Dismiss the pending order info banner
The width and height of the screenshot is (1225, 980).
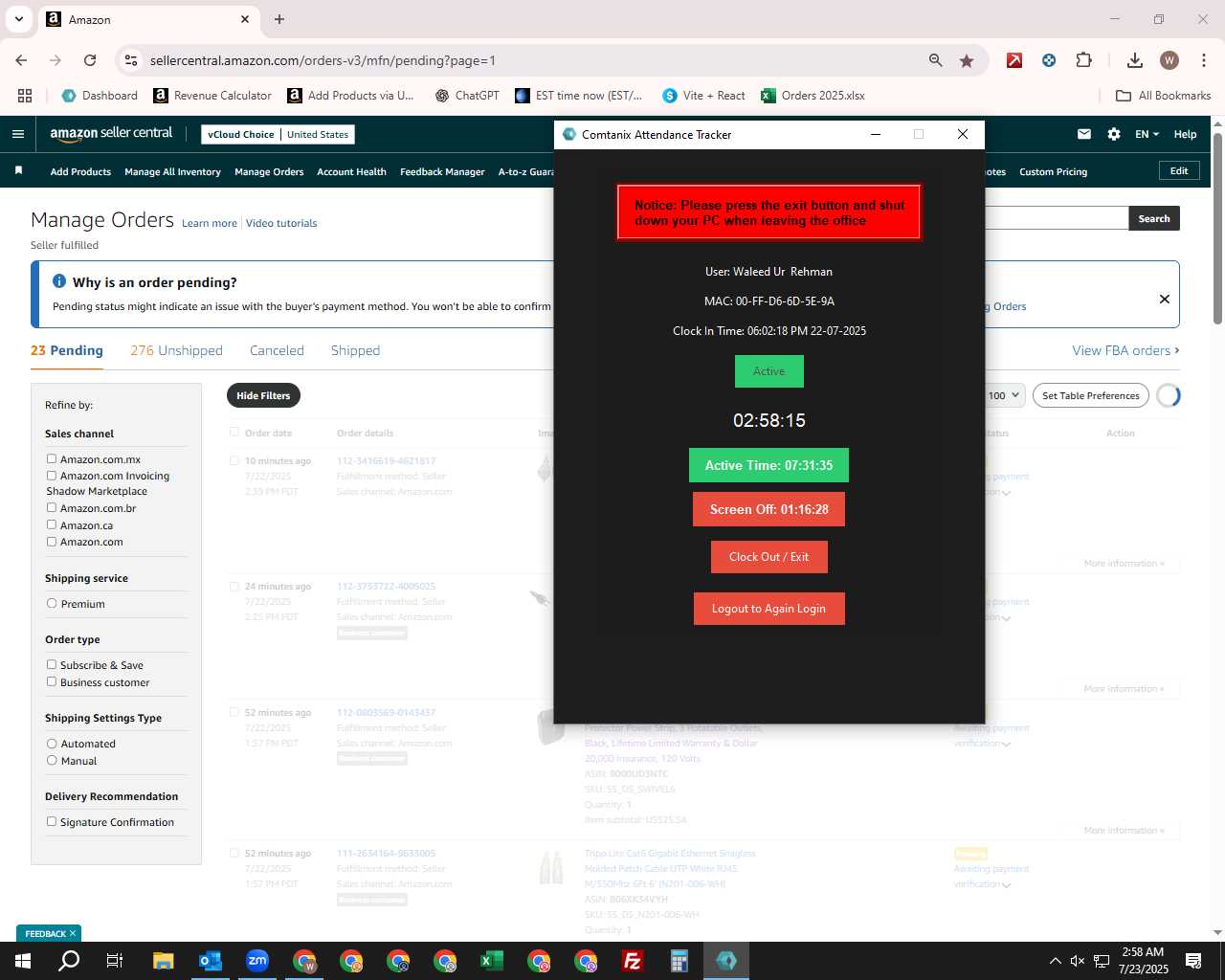pyautogui.click(x=1165, y=299)
